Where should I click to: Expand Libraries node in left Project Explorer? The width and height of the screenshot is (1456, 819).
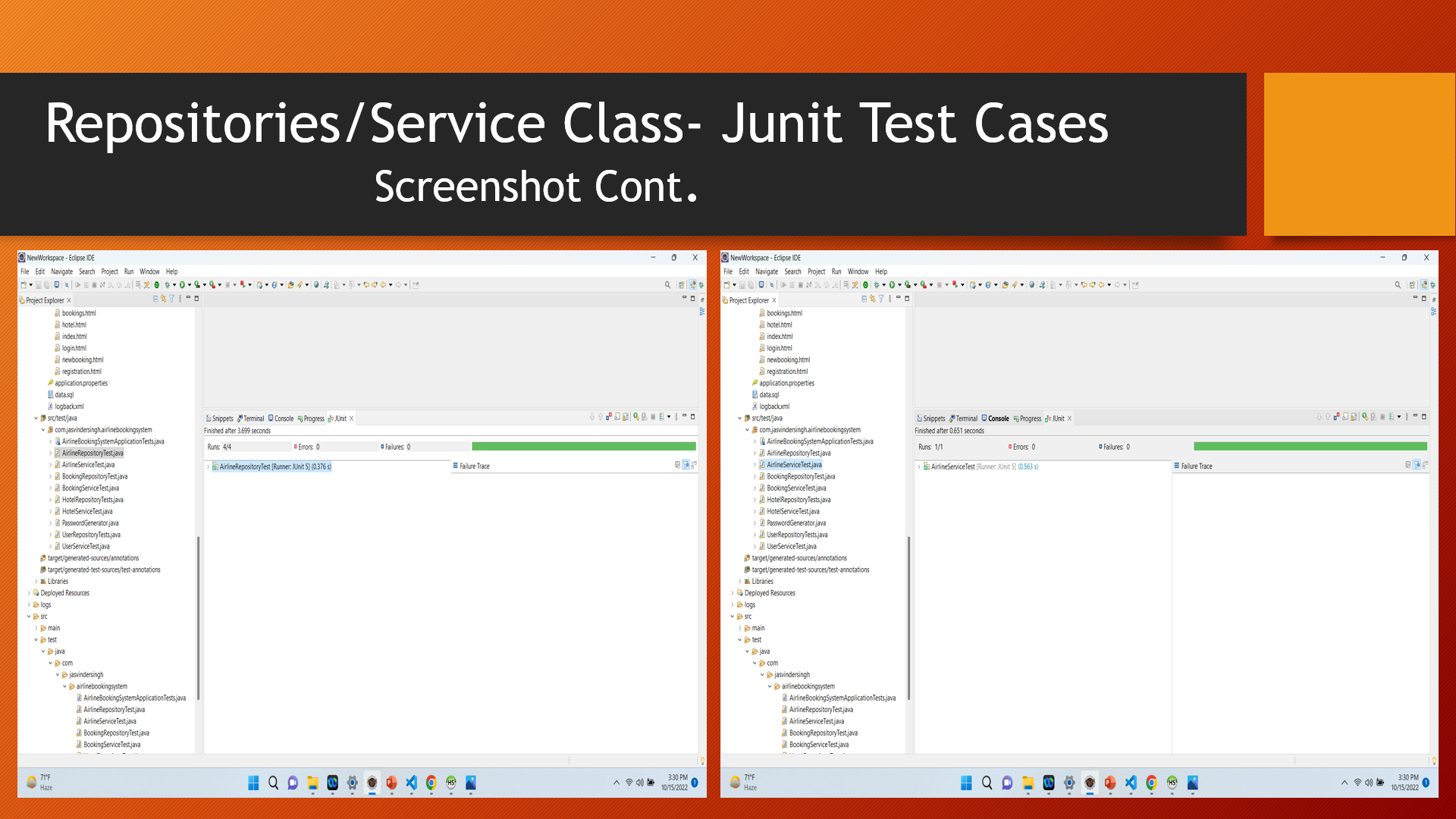[x=36, y=582]
